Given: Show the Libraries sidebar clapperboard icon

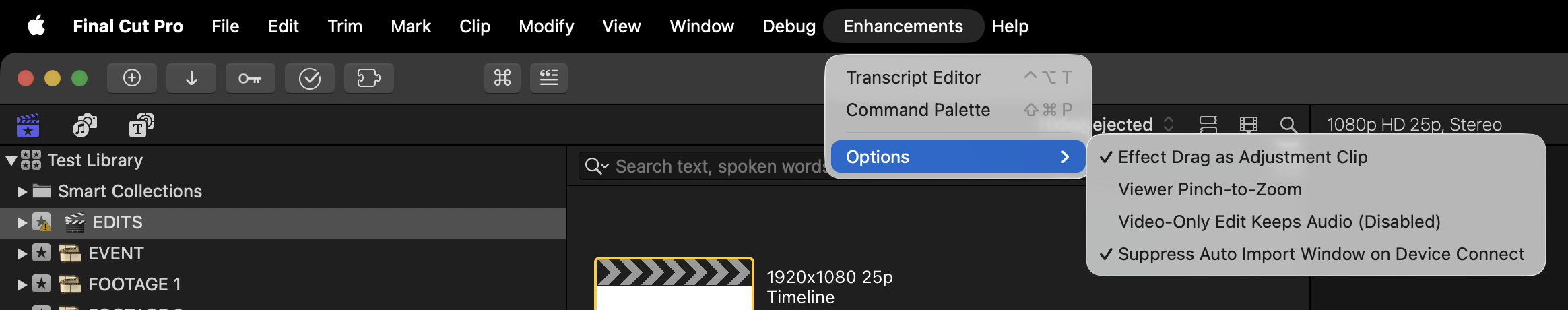Looking at the screenshot, I should click(x=28, y=125).
